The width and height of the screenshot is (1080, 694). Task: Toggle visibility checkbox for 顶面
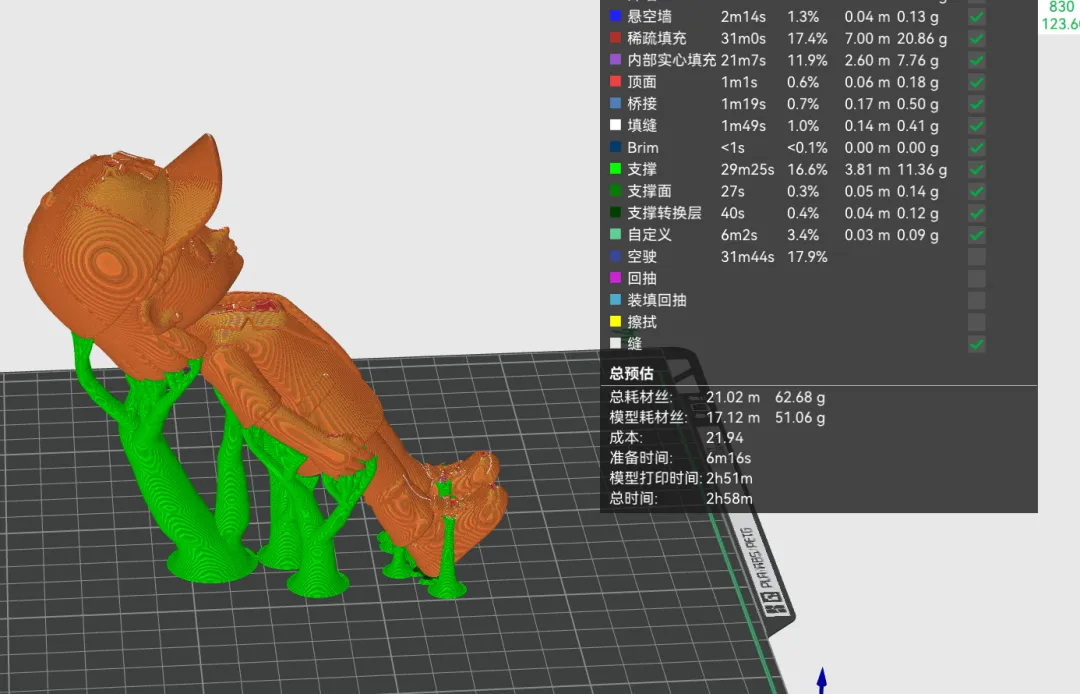976,82
